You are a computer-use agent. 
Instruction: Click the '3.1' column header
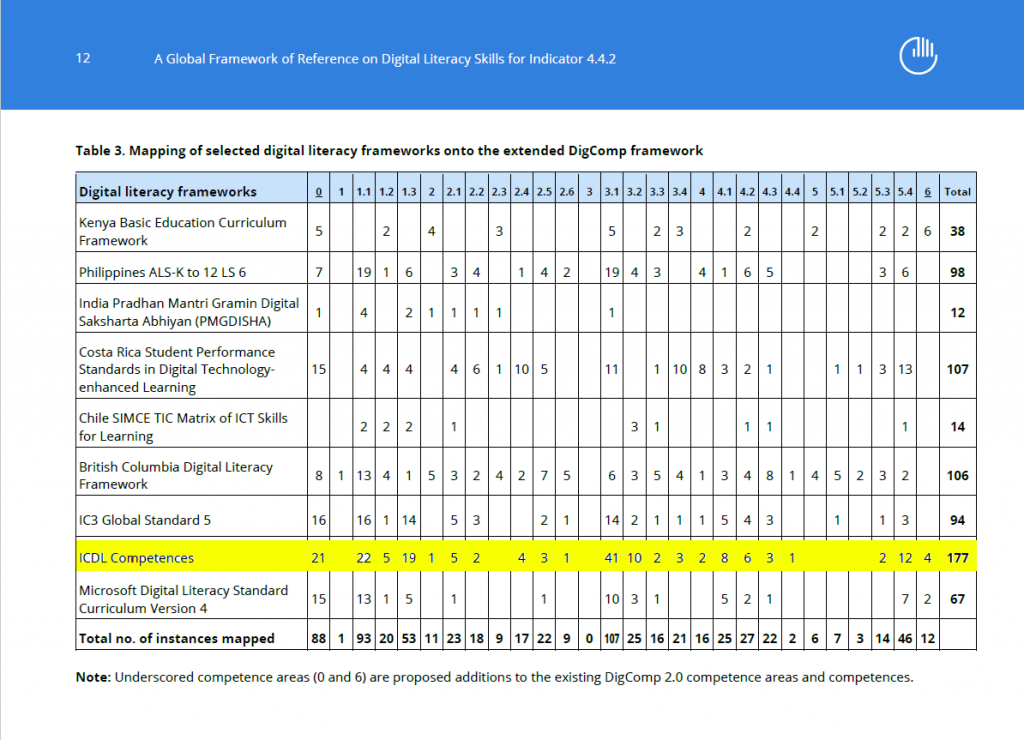(611, 192)
